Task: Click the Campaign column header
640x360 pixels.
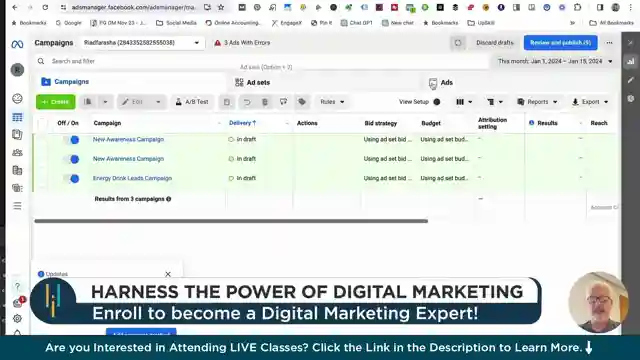Action: 107,123
